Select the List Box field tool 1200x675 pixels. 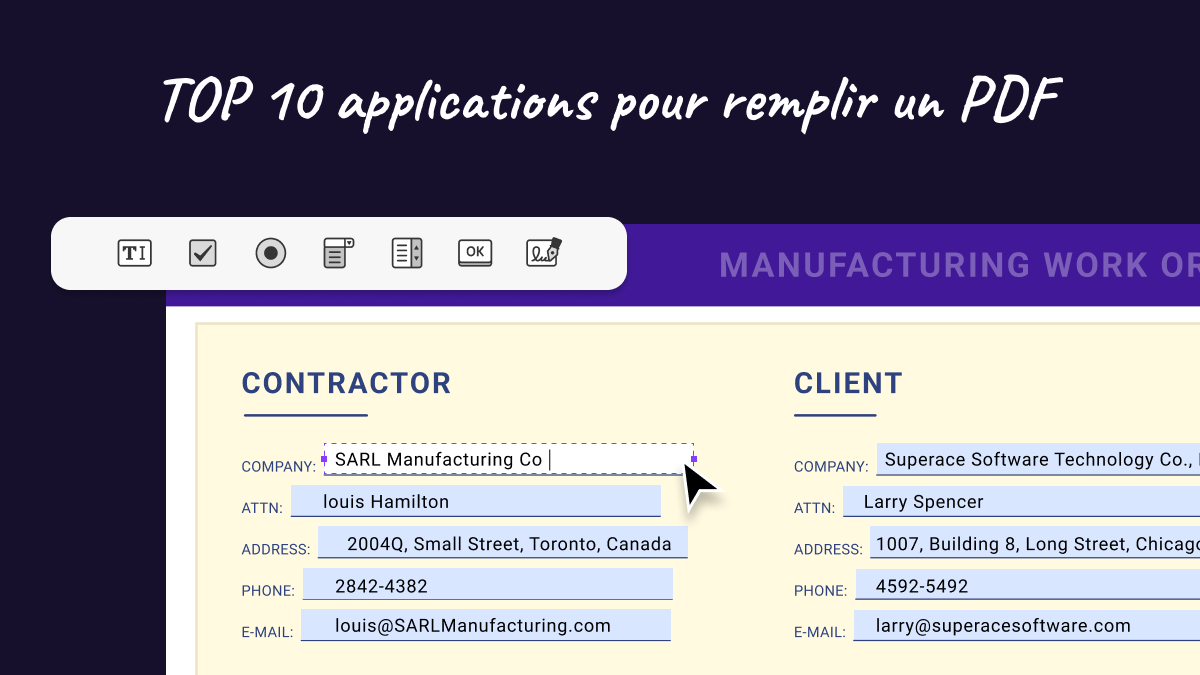pos(406,253)
